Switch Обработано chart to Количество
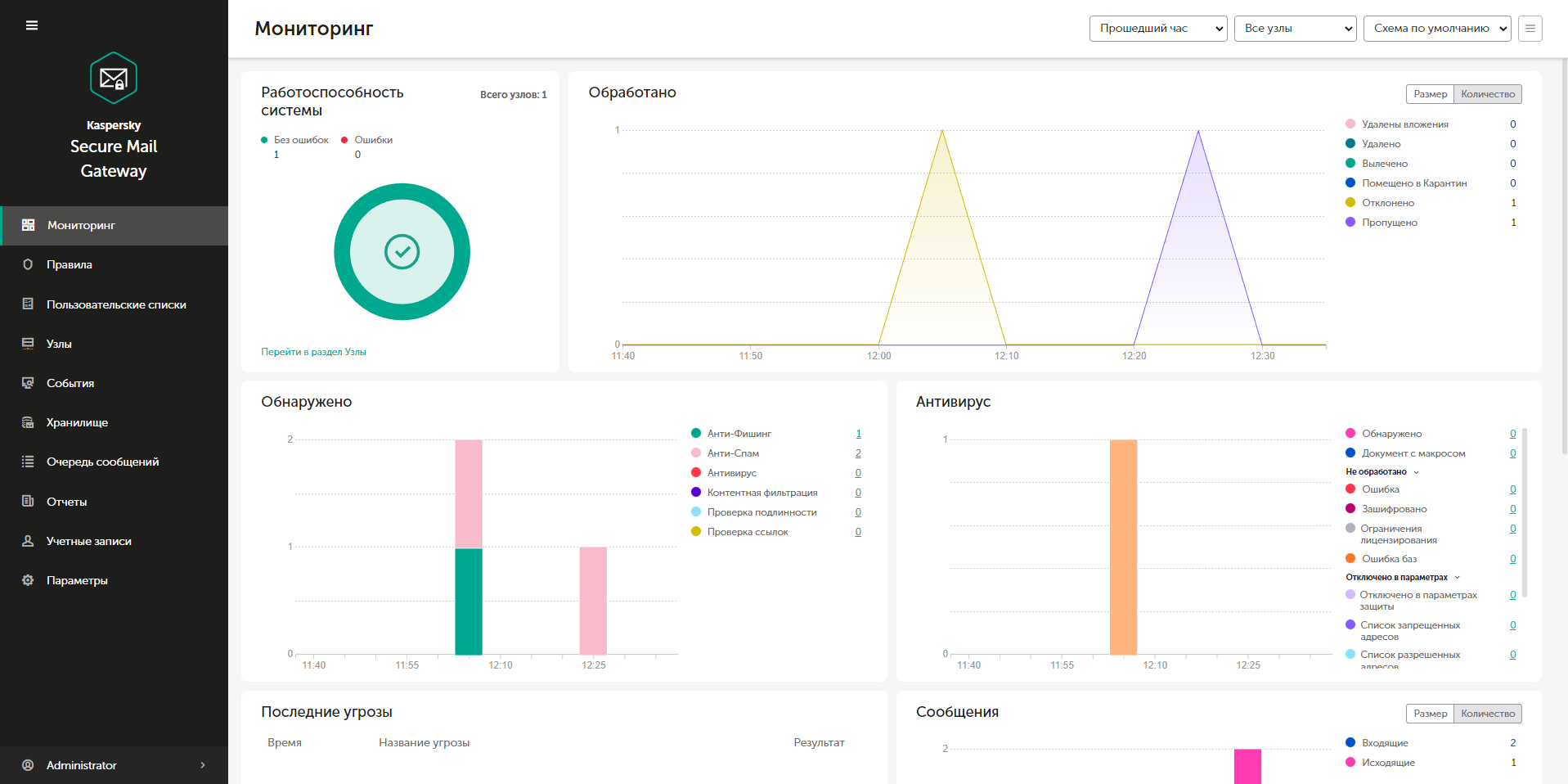The width and height of the screenshot is (1568, 784). [1488, 94]
